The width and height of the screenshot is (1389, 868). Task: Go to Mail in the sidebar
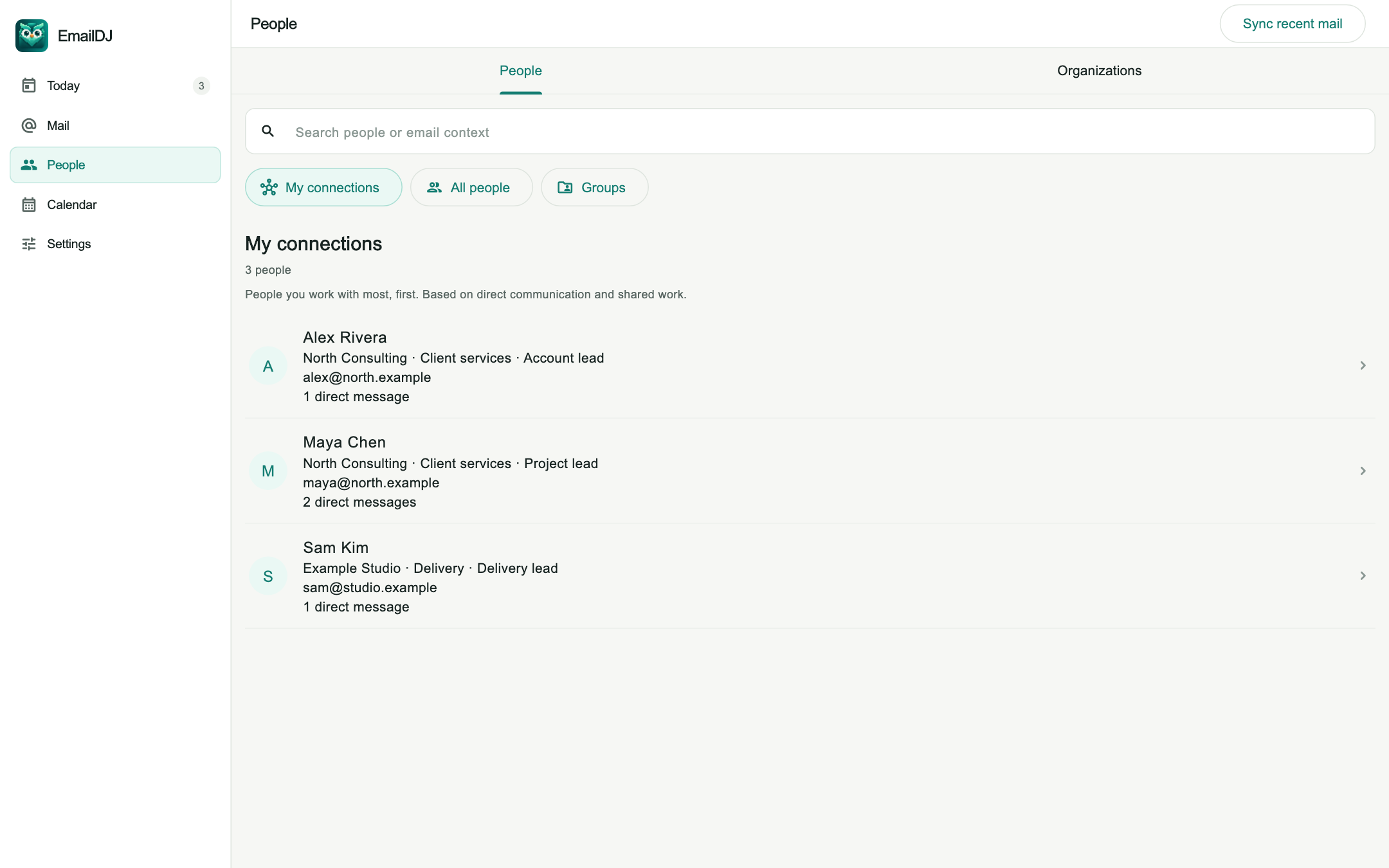tap(115, 125)
